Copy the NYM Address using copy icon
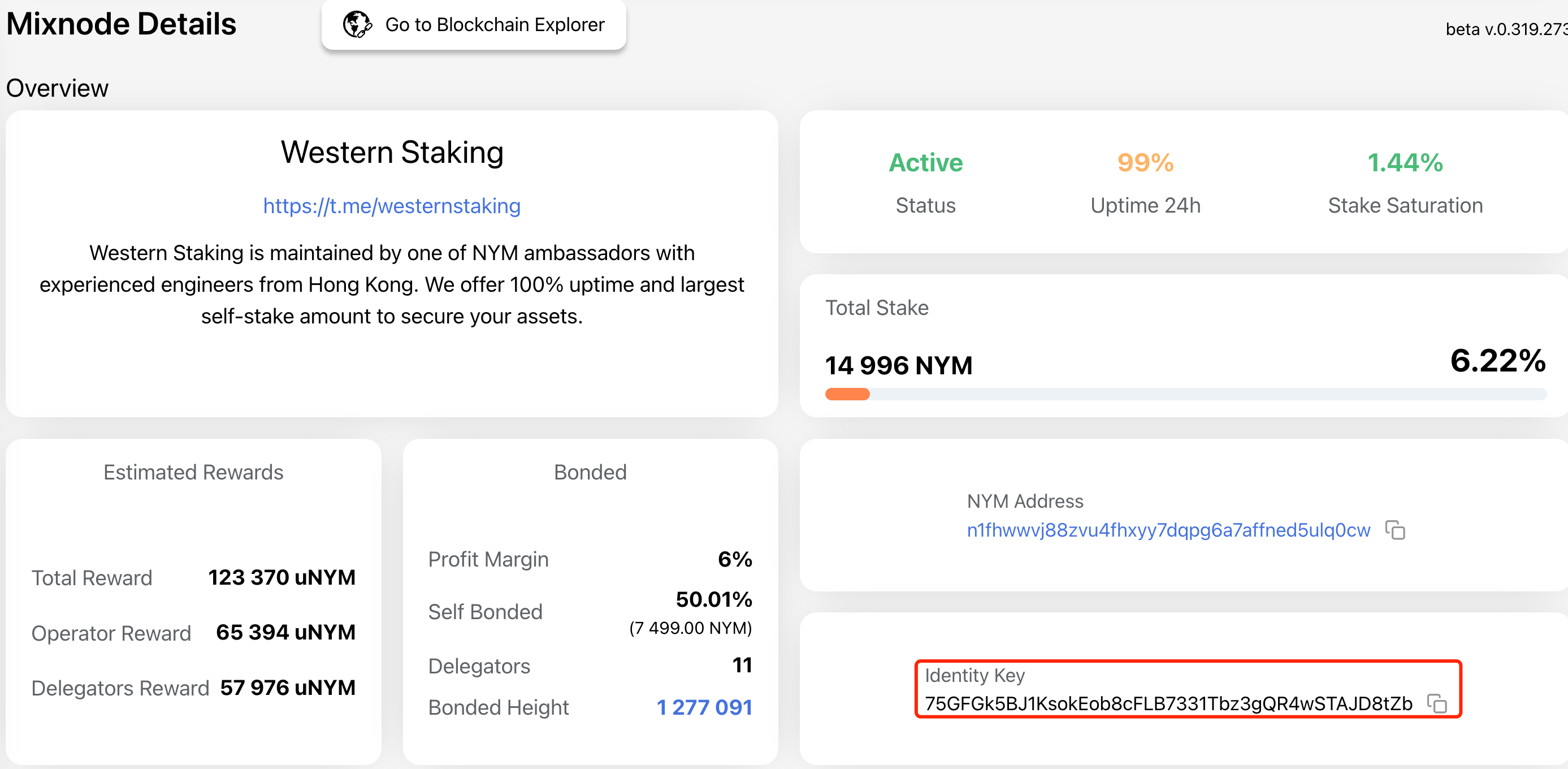The height and width of the screenshot is (769, 1568). [x=1395, y=530]
